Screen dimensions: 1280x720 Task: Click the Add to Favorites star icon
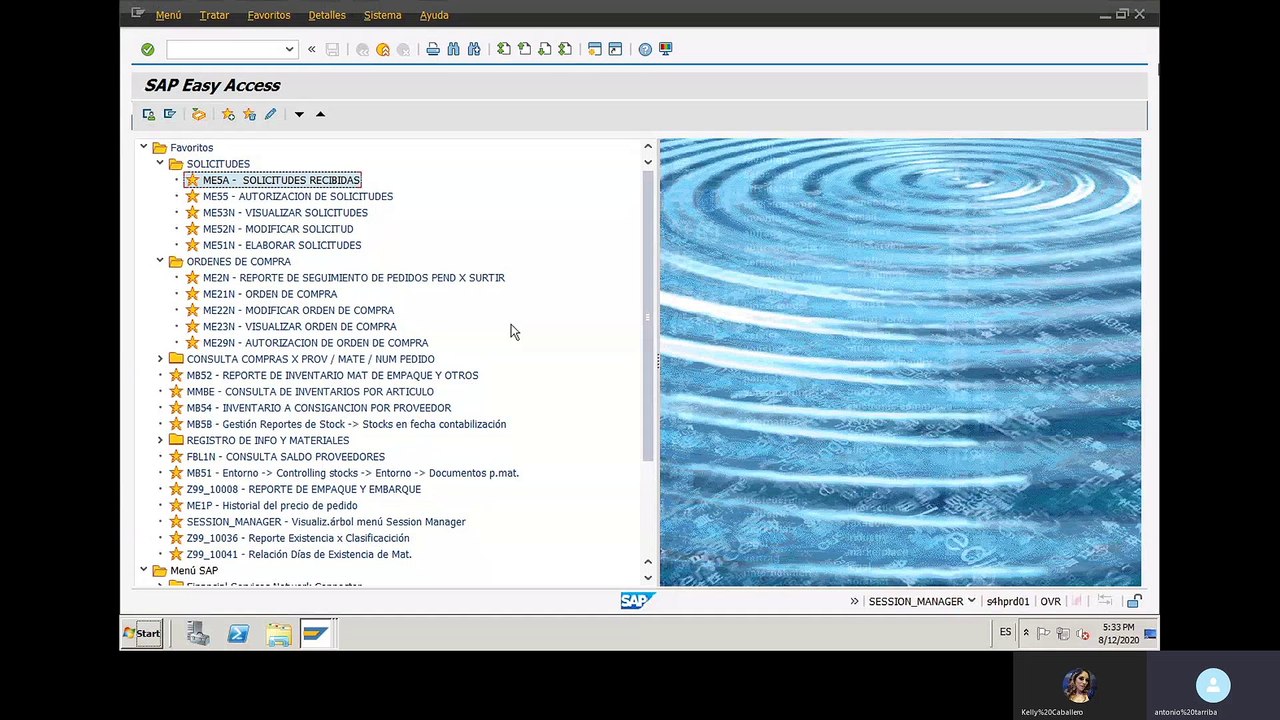coord(228,114)
